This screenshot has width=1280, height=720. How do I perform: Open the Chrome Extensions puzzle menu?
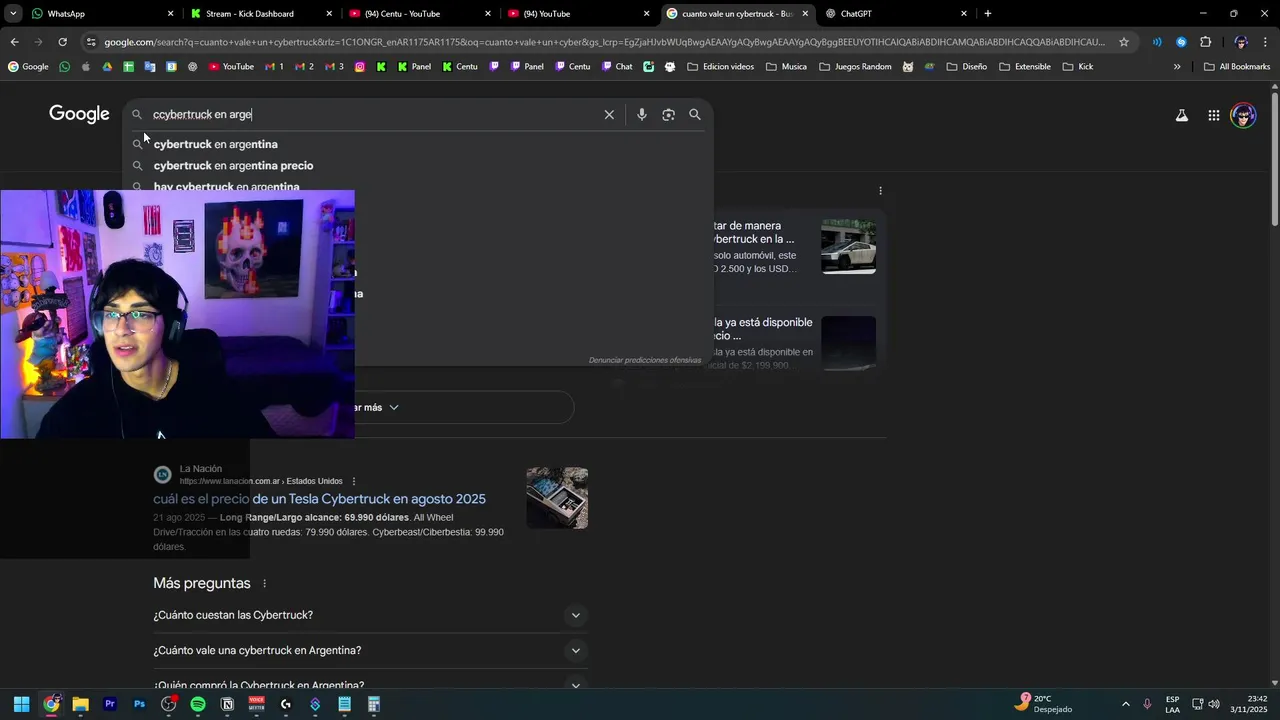click(1205, 42)
